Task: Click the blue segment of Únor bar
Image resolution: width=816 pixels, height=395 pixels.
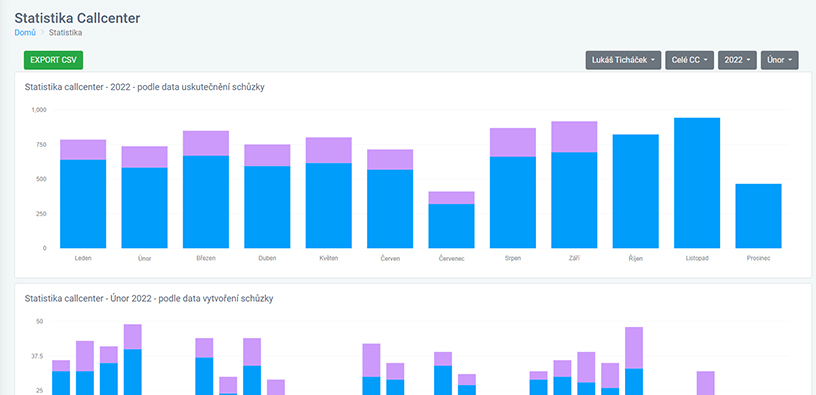Action: click(x=144, y=208)
